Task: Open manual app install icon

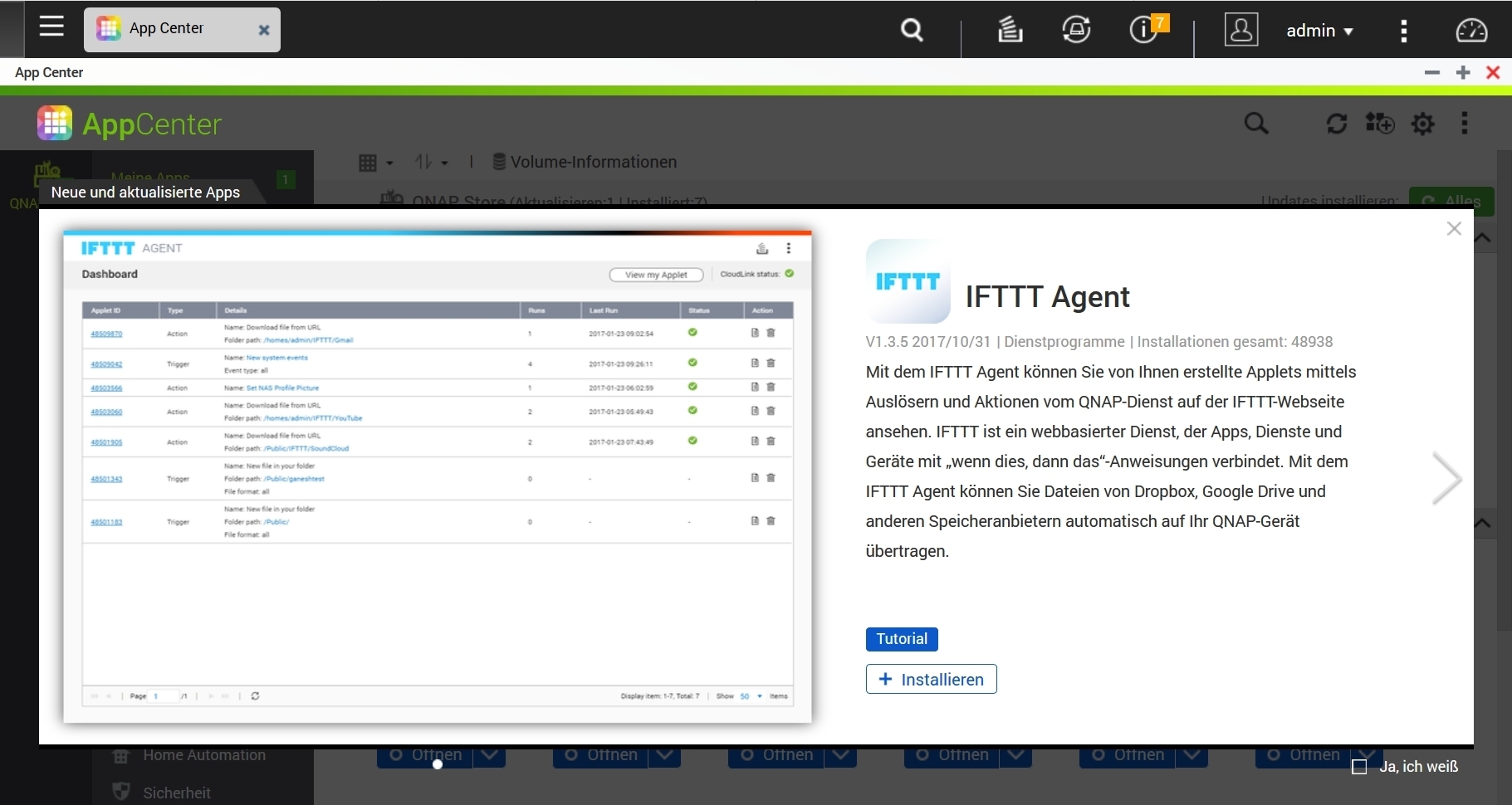Action: 1379,124
